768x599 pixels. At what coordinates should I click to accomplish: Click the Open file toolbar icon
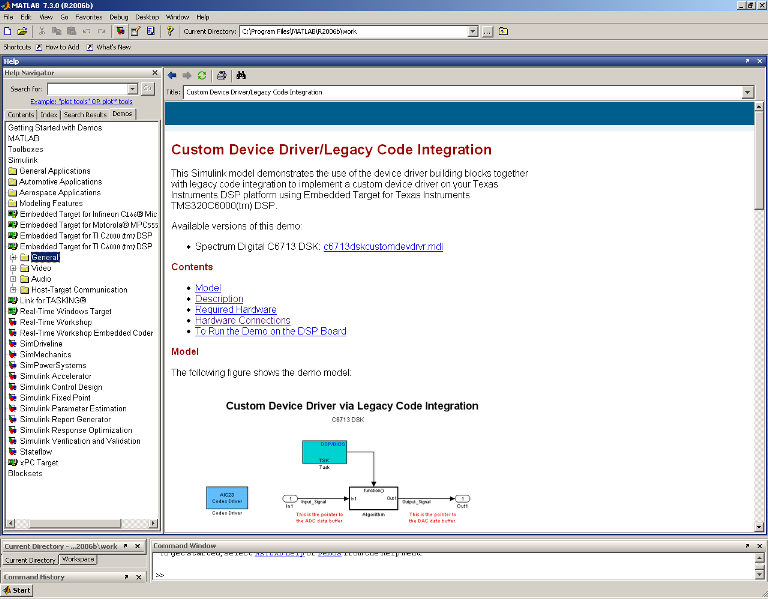click(22, 31)
